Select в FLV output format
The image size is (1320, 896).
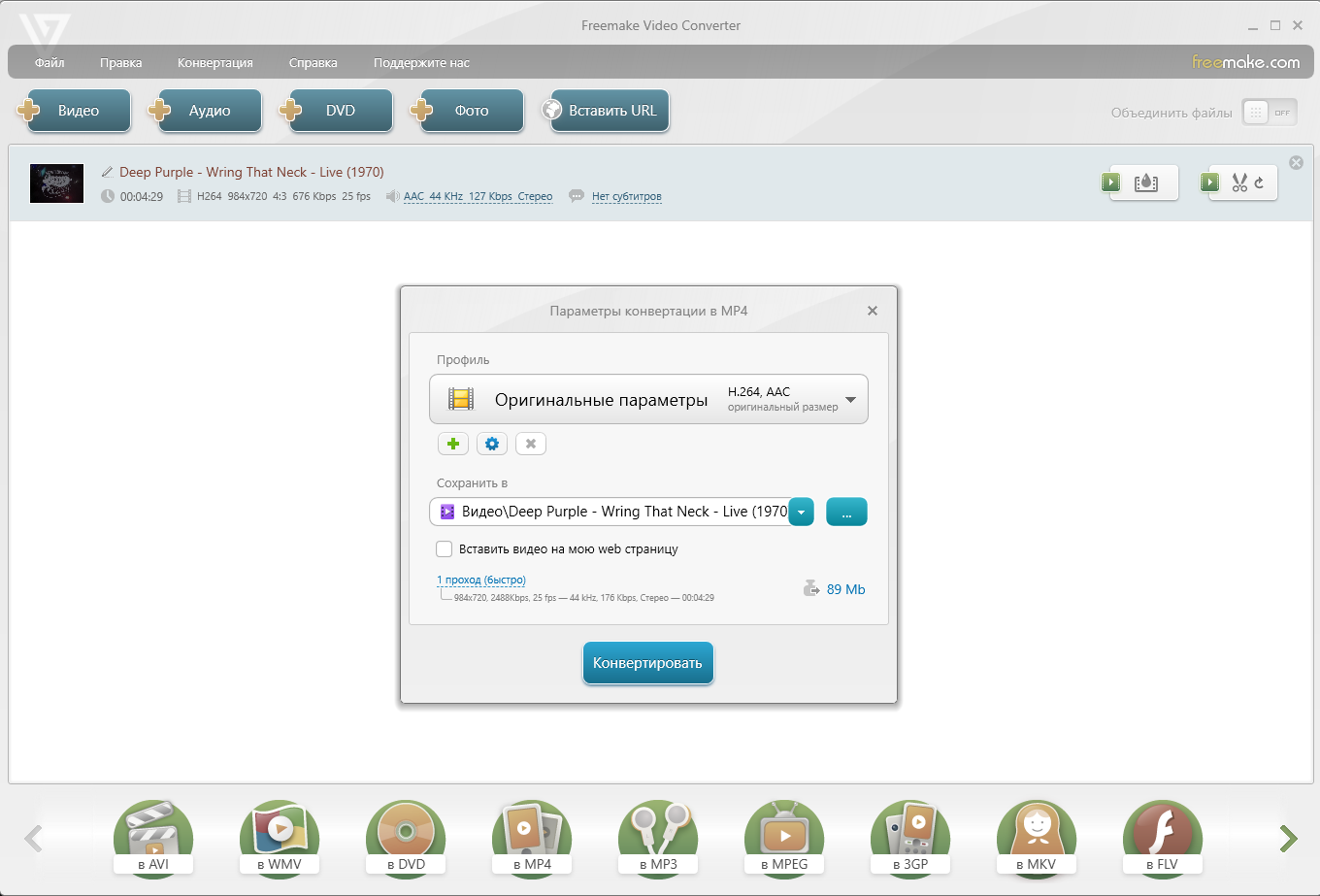[x=1163, y=838]
